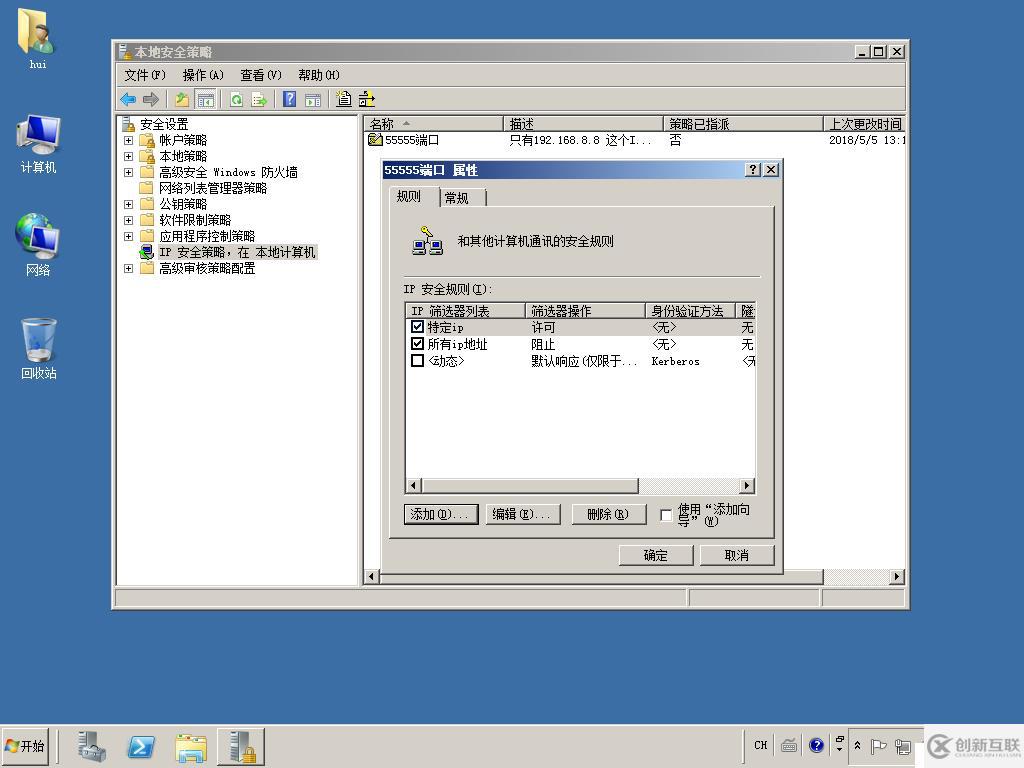Click the 编辑(E)... button
The width and height of the screenshot is (1024, 768).
pyautogui.click(x=524, y=514)
